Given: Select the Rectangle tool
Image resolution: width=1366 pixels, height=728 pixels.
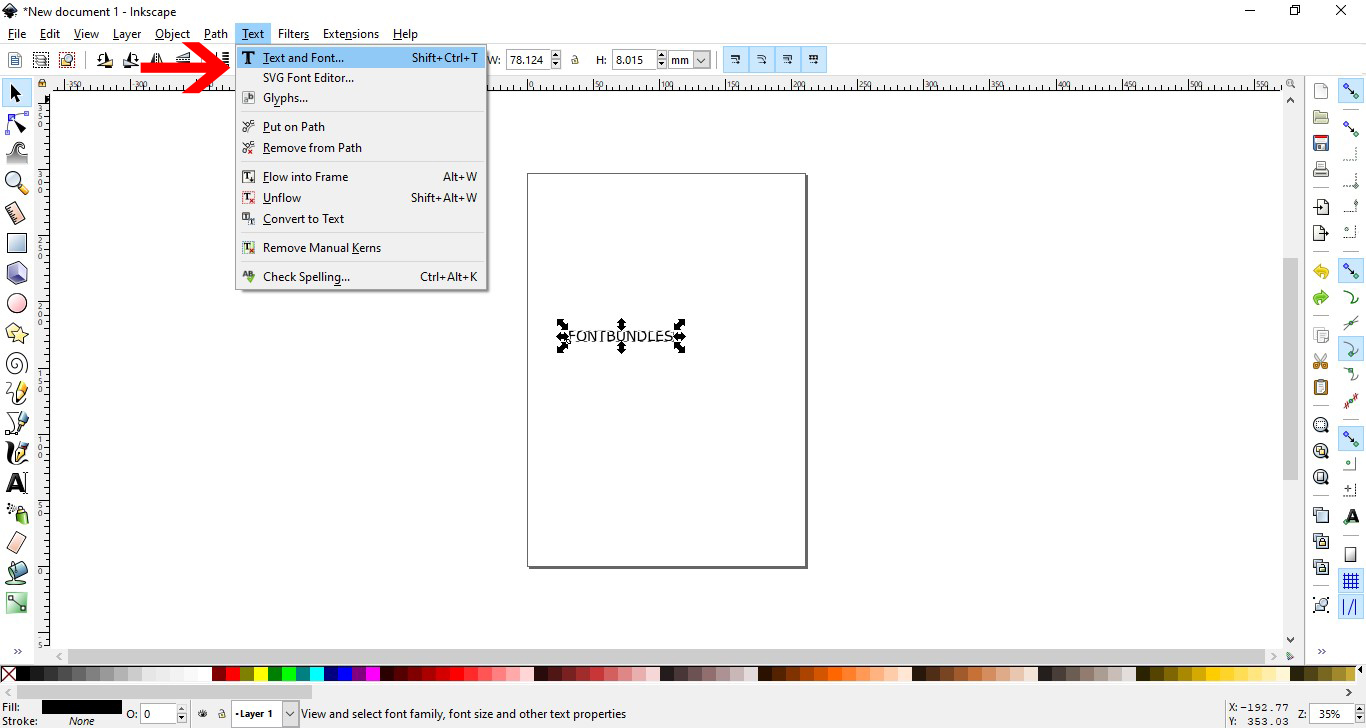Looking at the screenshot, I should click(x=16, y=243).
